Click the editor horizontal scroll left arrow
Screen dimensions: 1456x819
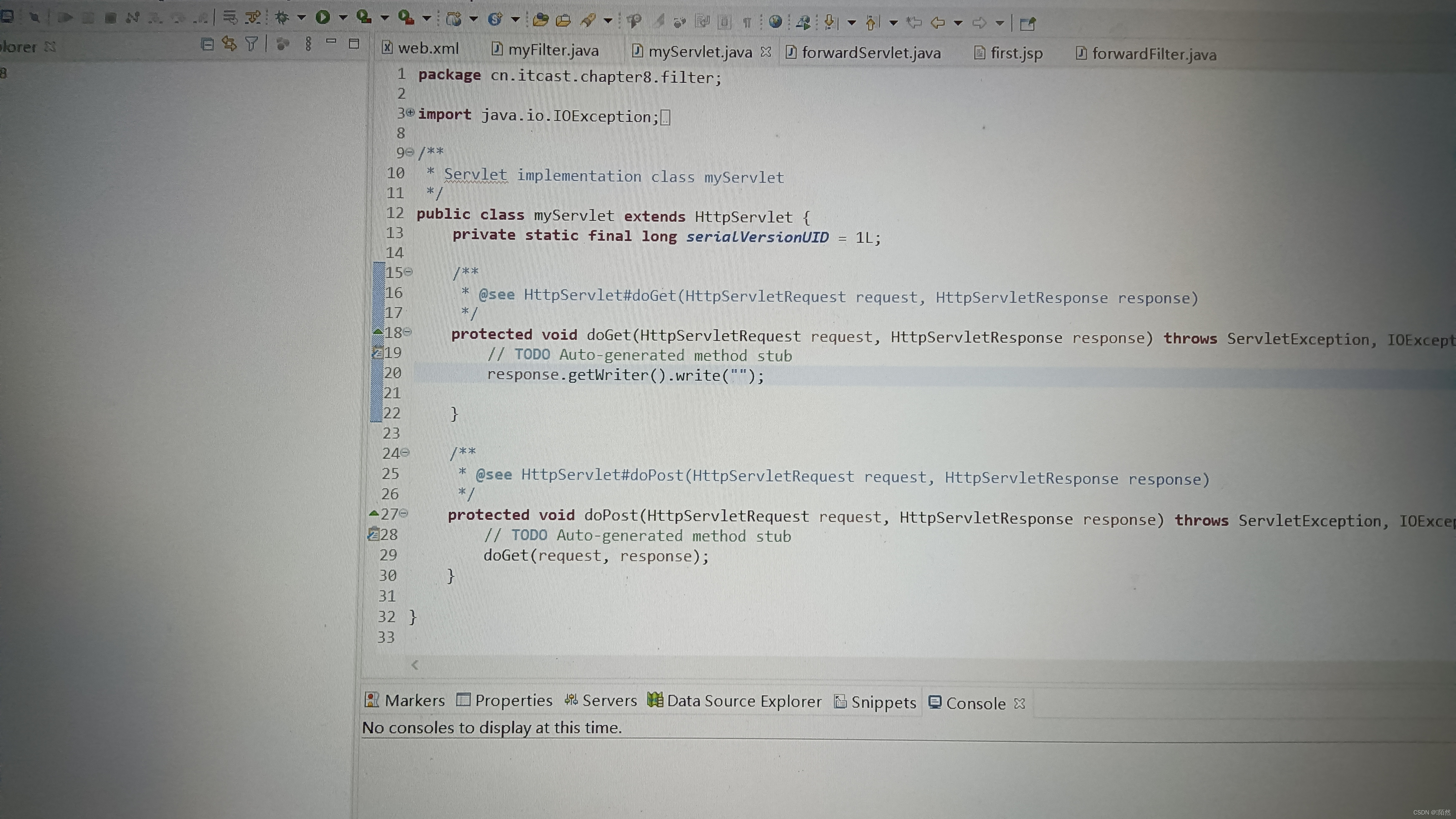(x=415, y=665)
